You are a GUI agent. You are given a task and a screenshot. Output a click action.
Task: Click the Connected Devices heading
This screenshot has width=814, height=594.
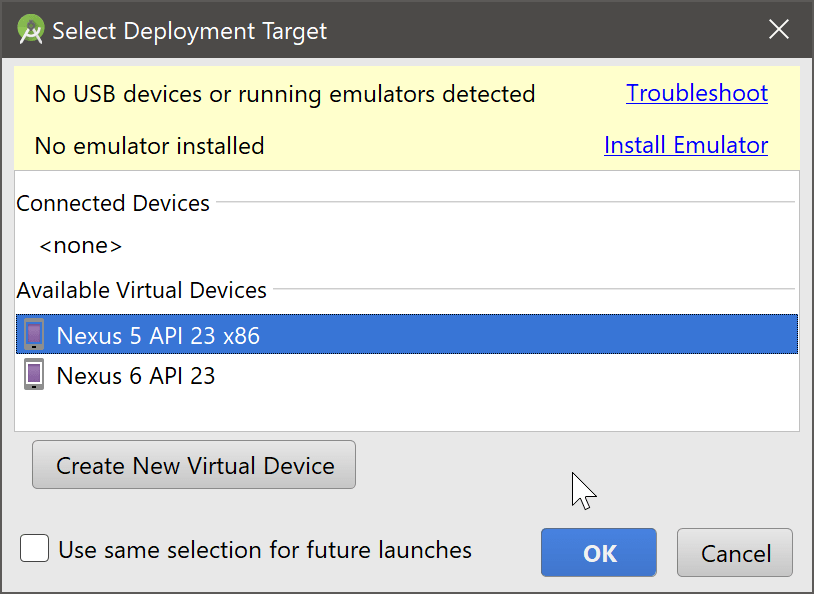(113, 203)
